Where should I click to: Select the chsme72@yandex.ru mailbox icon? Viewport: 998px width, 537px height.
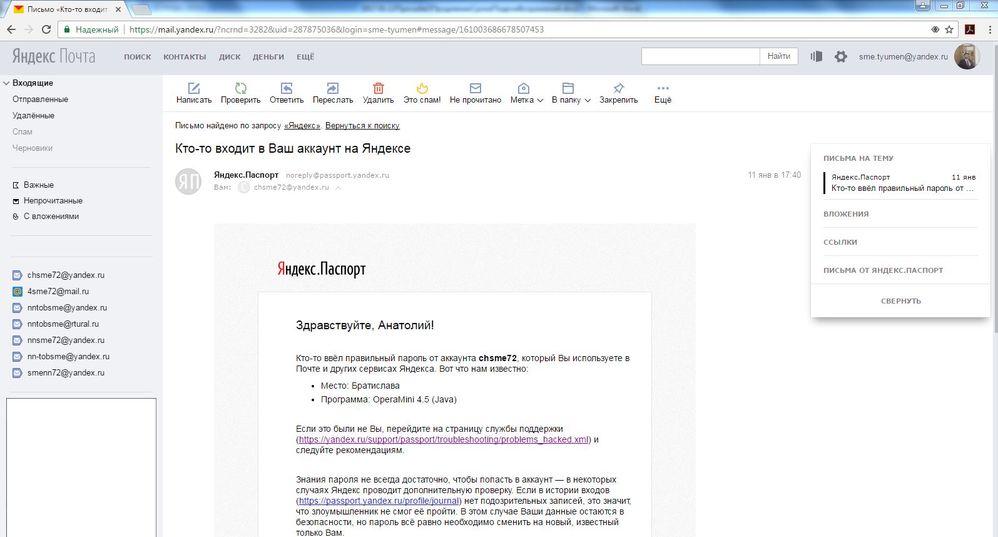[17, 275]
